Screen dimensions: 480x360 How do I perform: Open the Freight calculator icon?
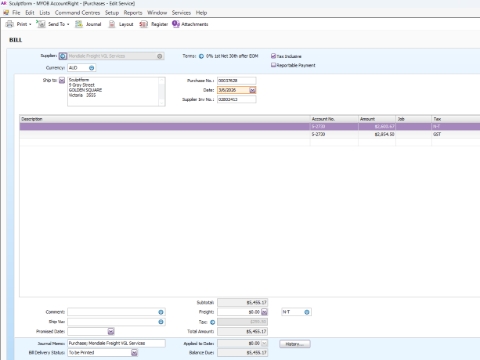coord(264,312)
